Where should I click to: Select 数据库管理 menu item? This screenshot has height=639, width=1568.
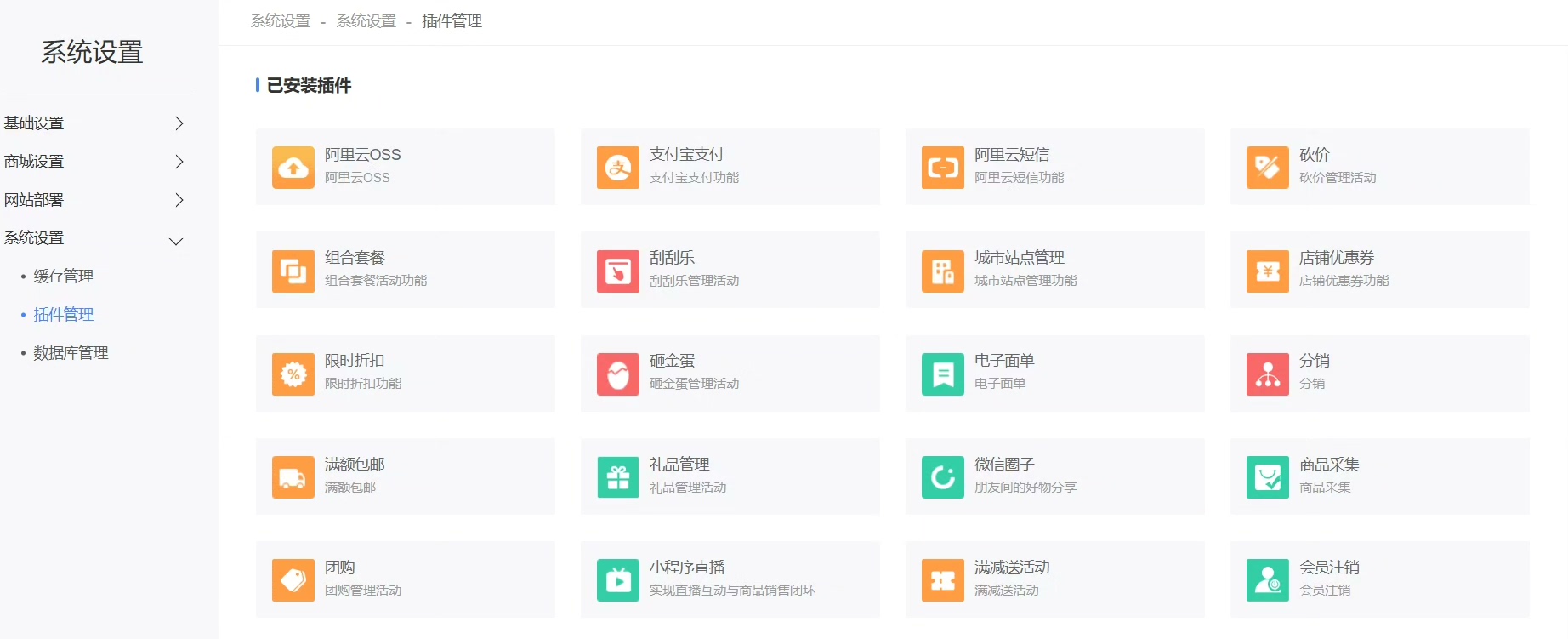(x=71, y=352)
